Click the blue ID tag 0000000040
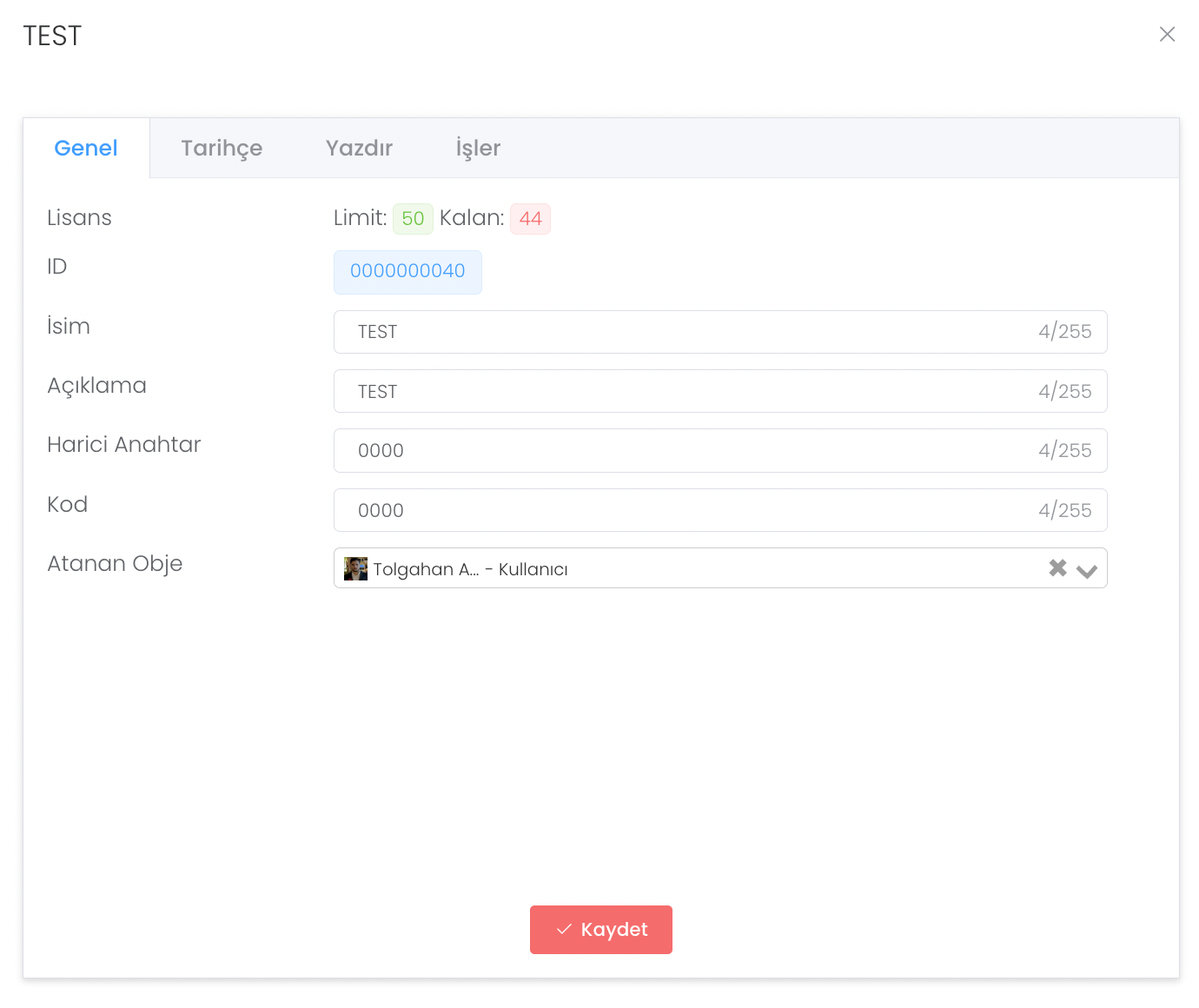Viewport: 1199px width, 1008px height. 407,272
